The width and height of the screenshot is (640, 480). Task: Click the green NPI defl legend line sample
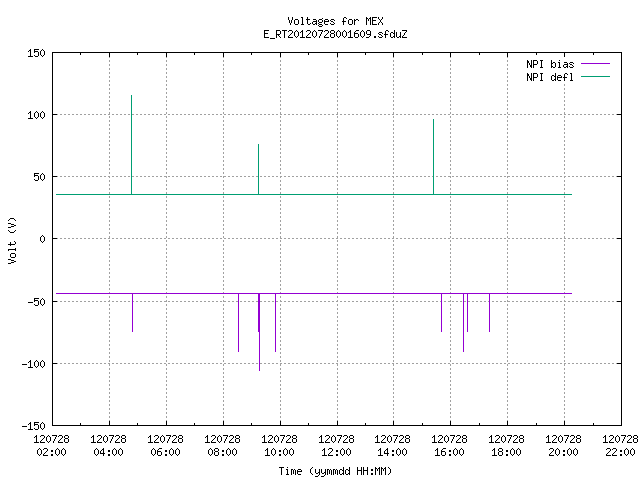click(596, 76)
